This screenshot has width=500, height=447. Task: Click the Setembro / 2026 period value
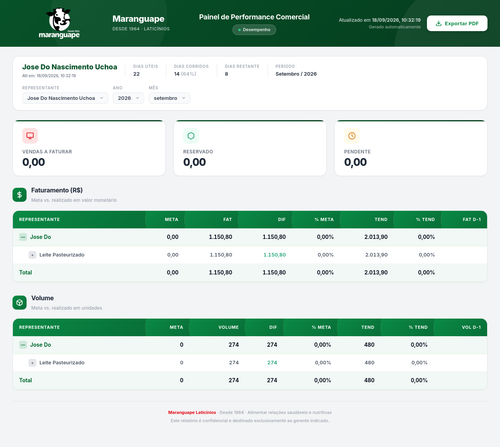point(296,74)
